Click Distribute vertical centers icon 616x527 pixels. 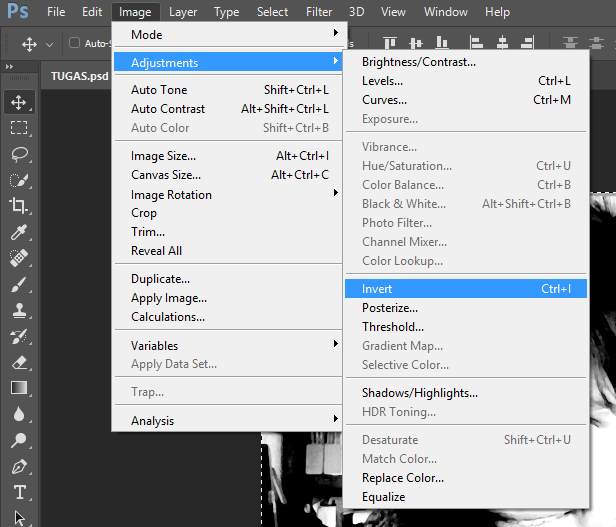[x=596, y=42]
